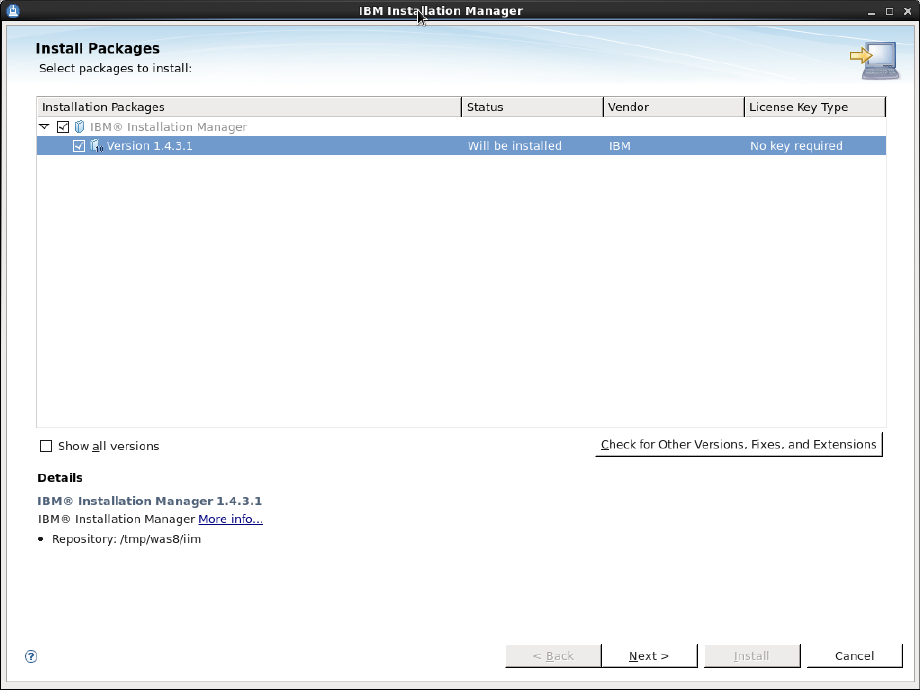Click the IBM Installation Manager package icon
The height and width of the screenshot is (690, 920).
[x=79, y=127]
